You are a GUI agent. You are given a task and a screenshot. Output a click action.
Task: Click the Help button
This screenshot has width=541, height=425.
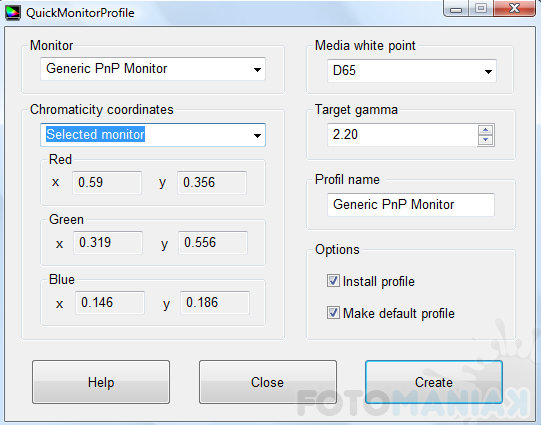pyautogui.click(x=101, y=382)
